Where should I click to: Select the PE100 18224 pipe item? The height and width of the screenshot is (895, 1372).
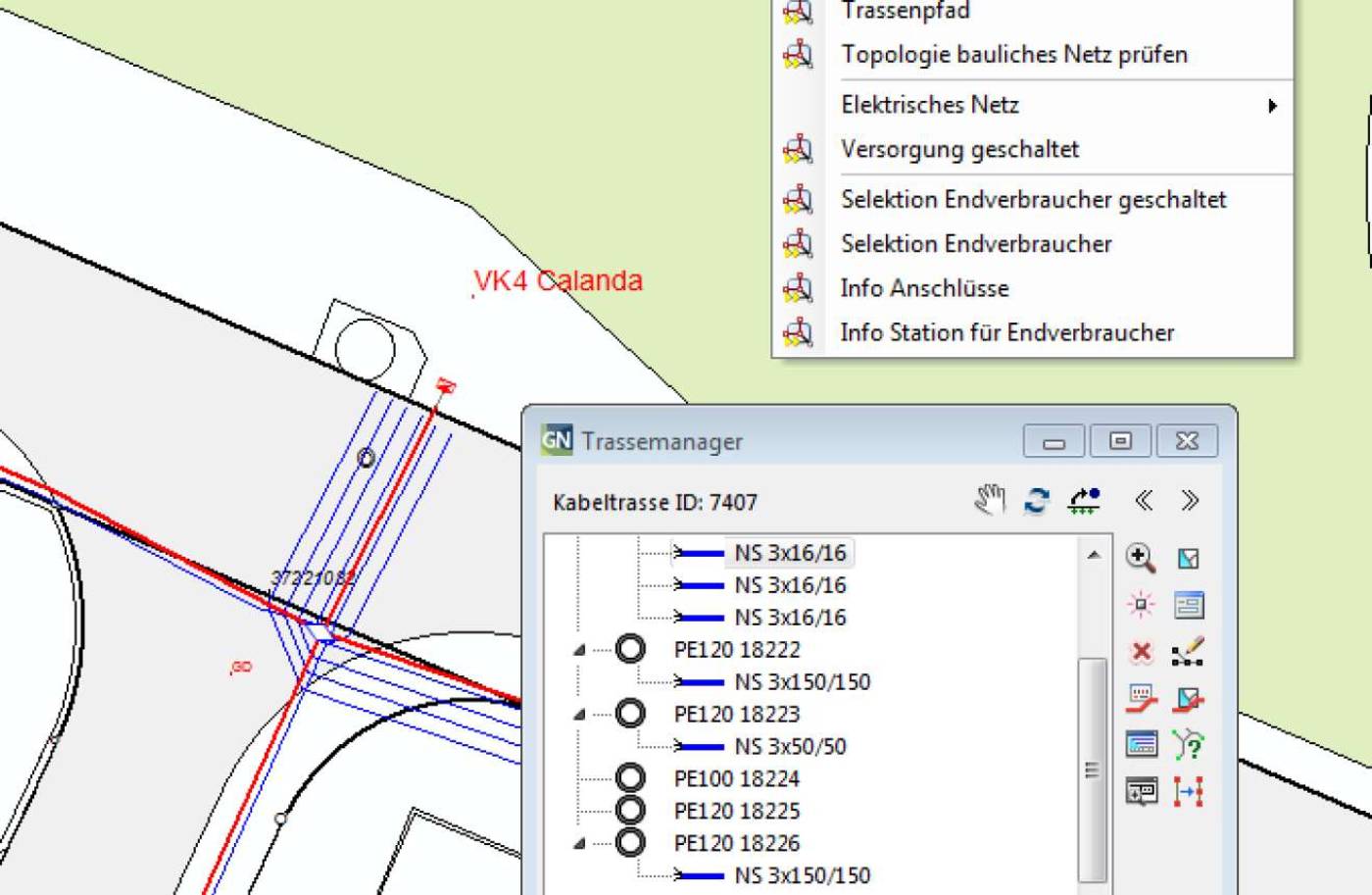pyautogui.click(x=736, y=778)
